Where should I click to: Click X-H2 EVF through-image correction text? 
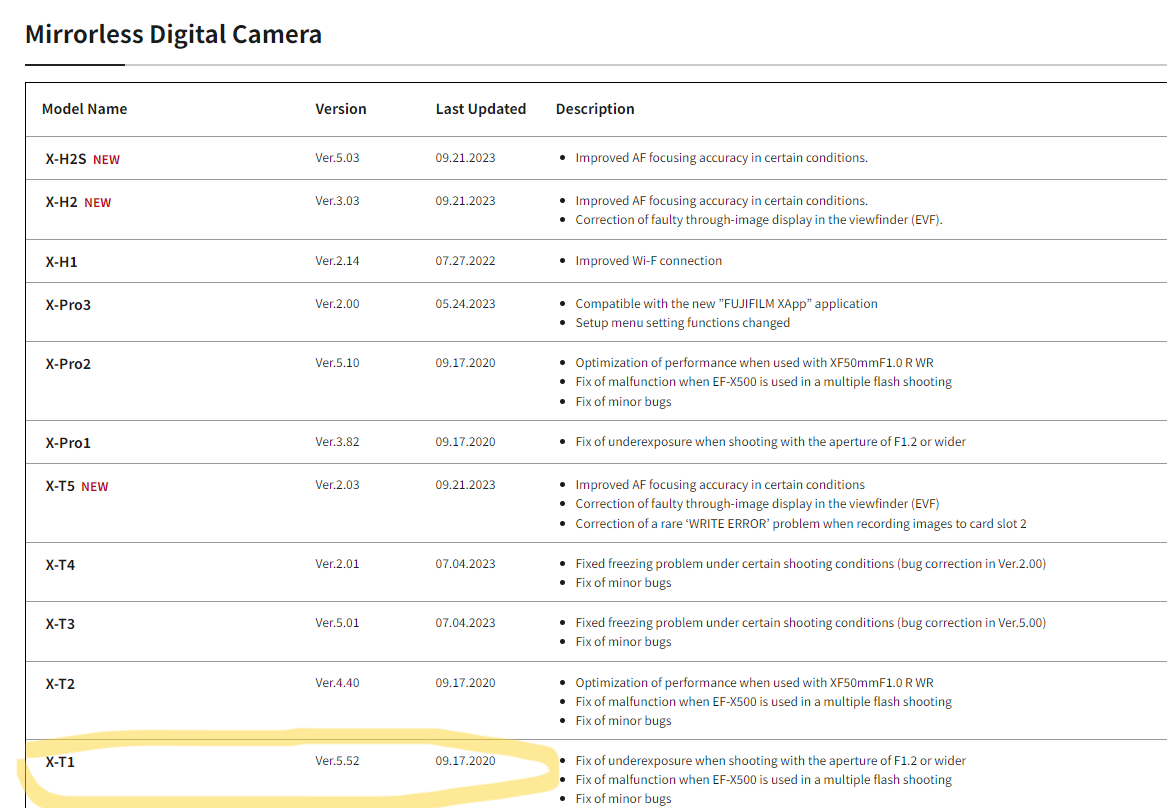[x=758, y=220]
